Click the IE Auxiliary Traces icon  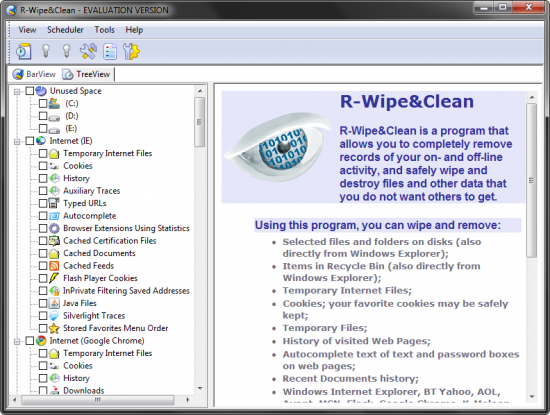coord(54,191)
